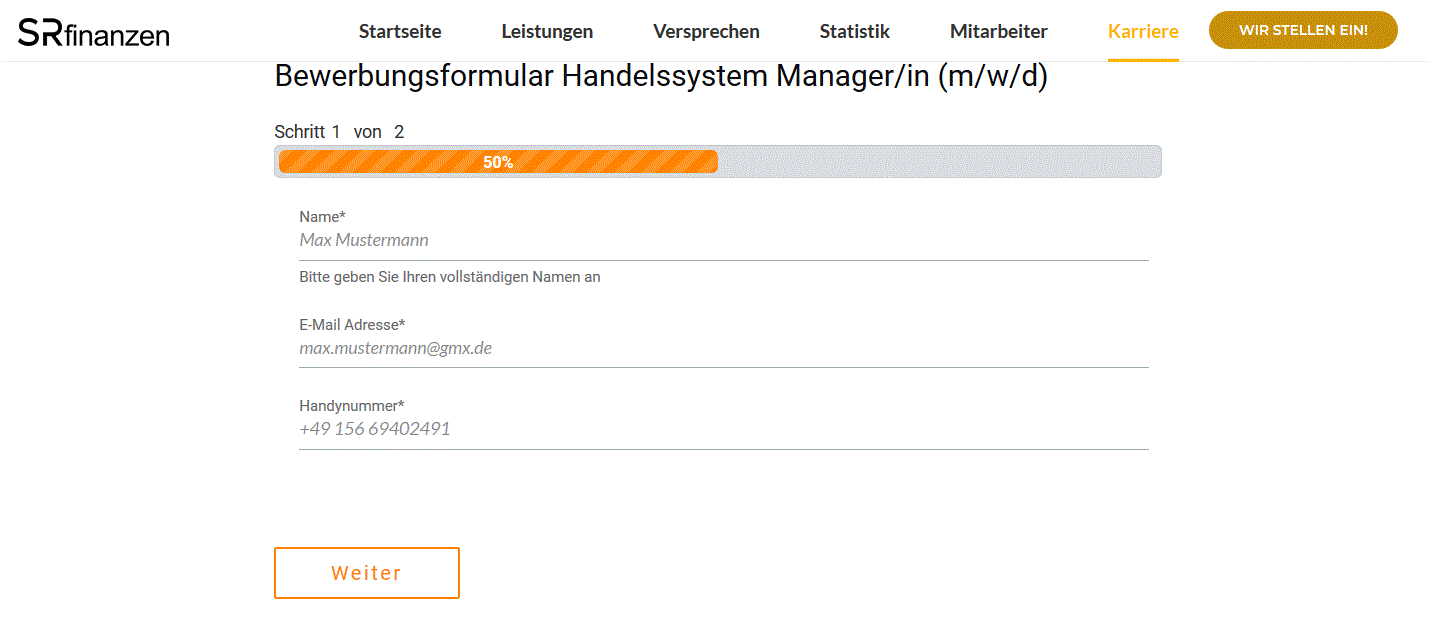Select the Handynummer input field
The width and height of the screenshot is (1430, 637).
(723, 429)
